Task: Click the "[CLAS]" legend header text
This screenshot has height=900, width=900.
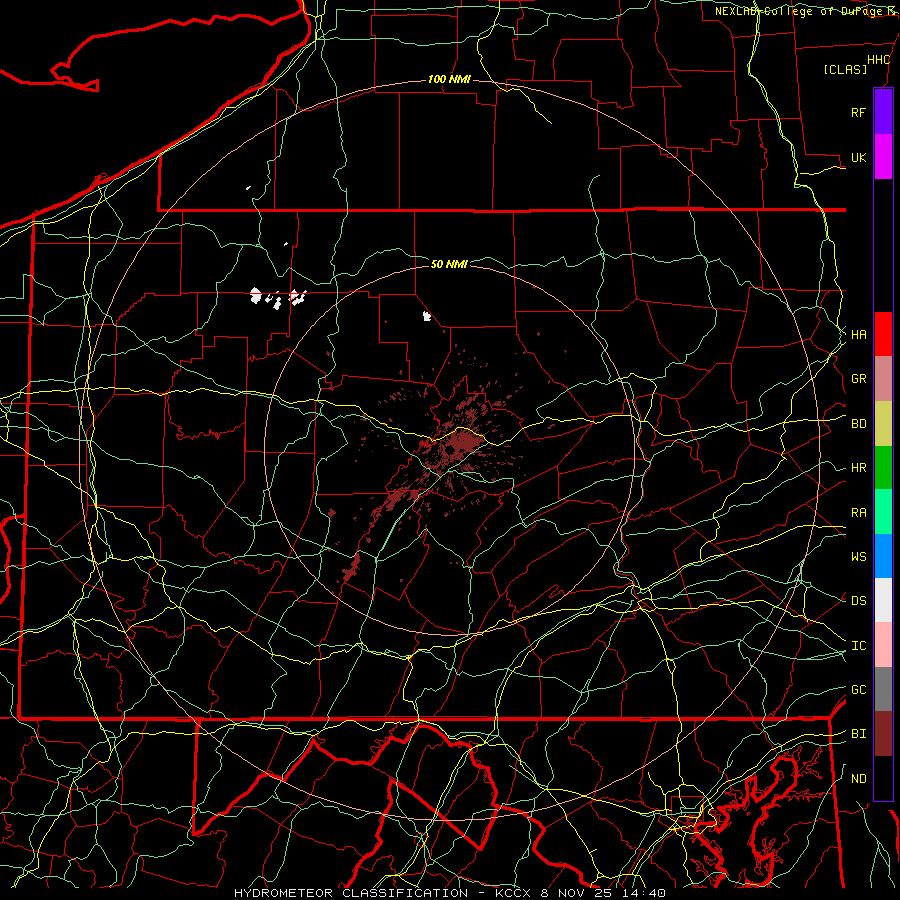Action: pos(845,70)
